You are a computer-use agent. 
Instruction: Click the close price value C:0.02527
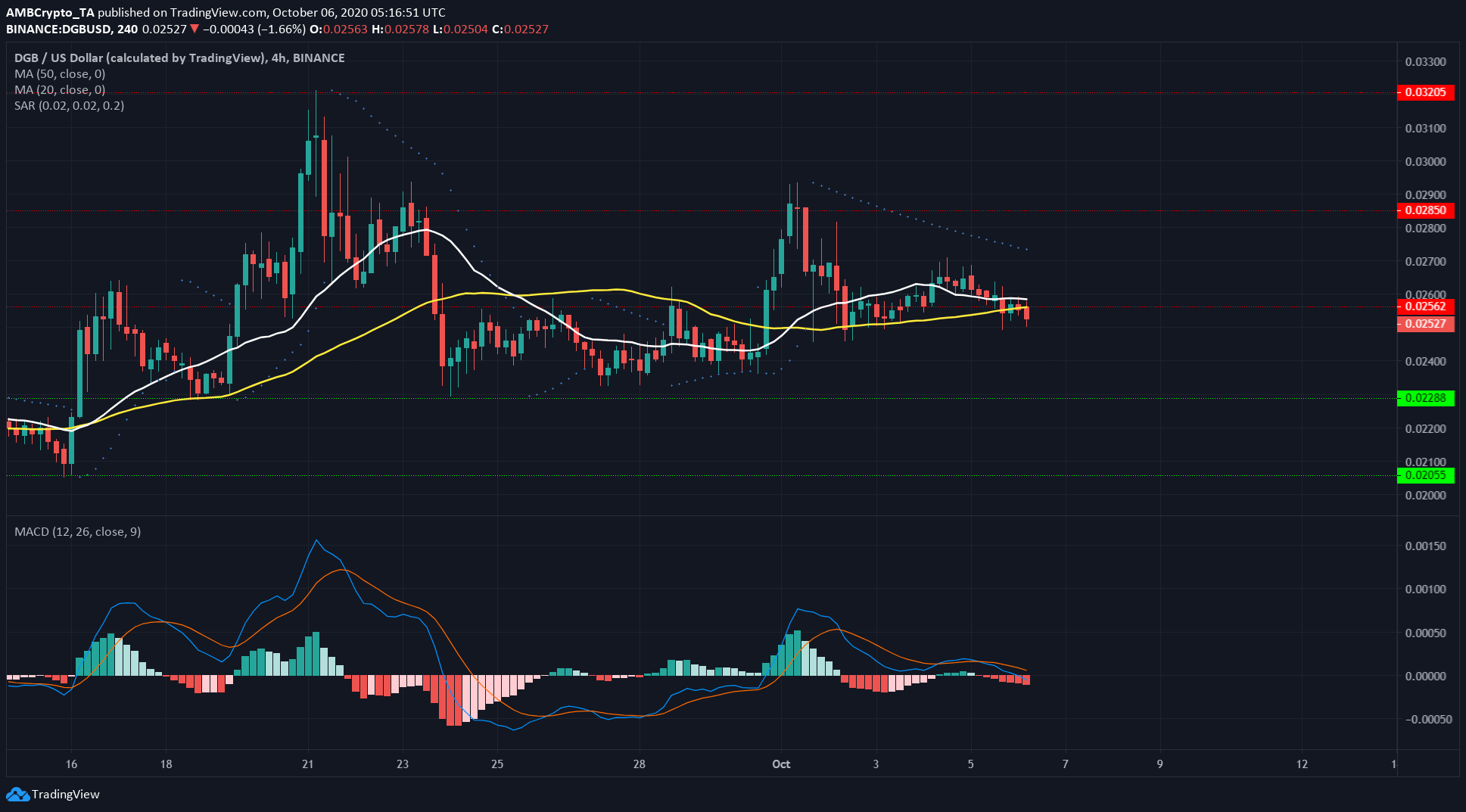pyautogui.click(x=521, y=29)
